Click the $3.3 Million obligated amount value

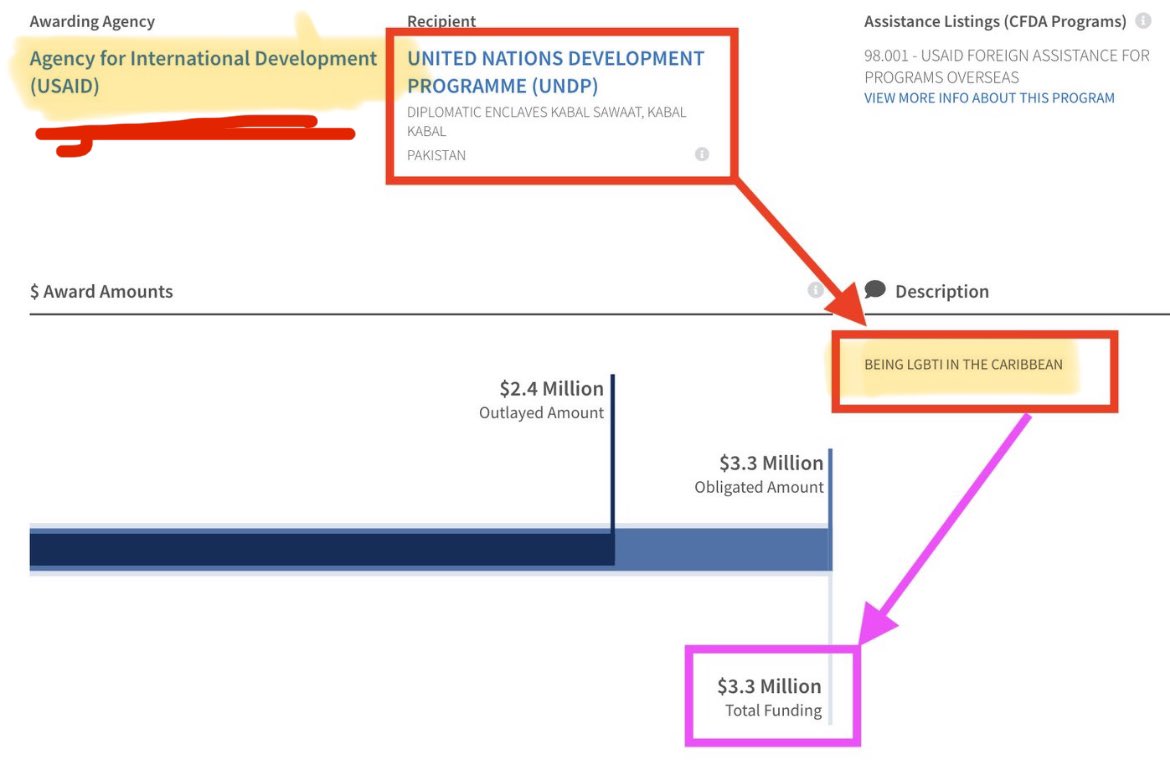click(771, 463)
